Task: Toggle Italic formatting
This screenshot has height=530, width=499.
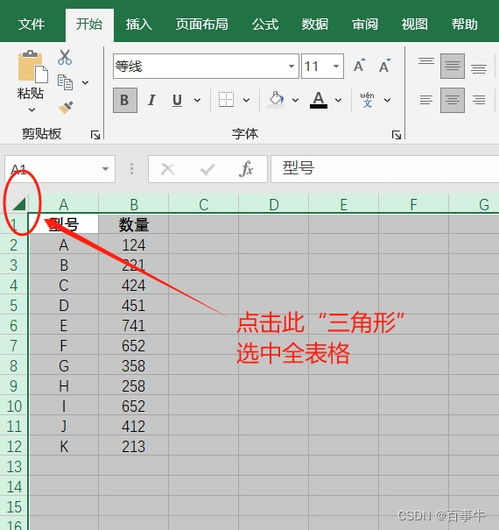Action: [151, 100]
